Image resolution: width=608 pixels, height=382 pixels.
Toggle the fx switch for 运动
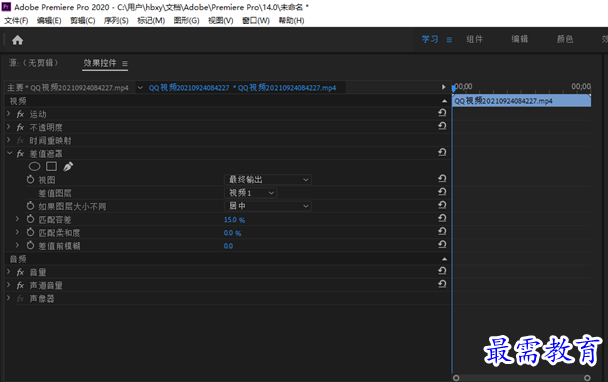pyautogui.click(x=21, y=114)
